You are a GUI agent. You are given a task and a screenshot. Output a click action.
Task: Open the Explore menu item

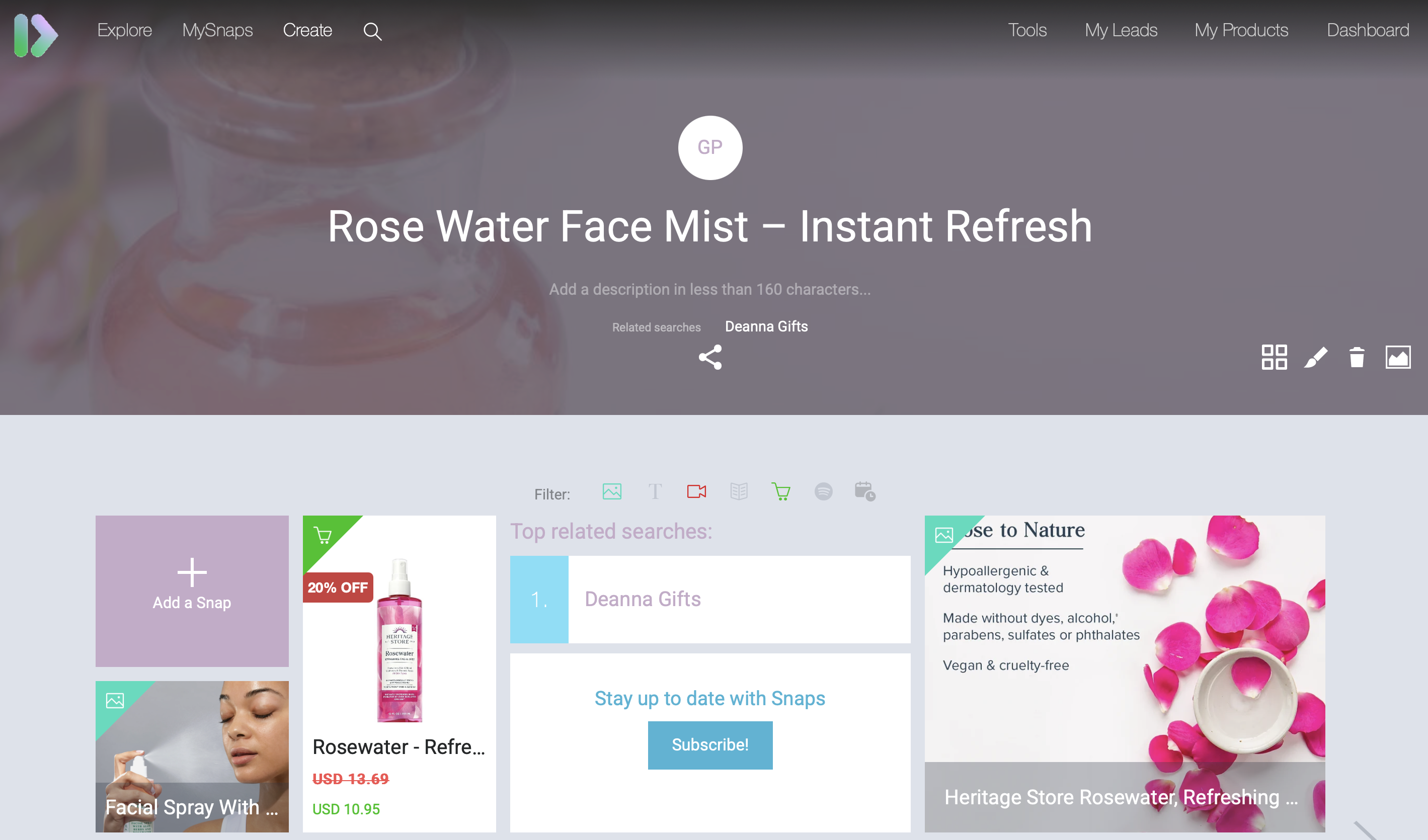click(x=125, y=30)
